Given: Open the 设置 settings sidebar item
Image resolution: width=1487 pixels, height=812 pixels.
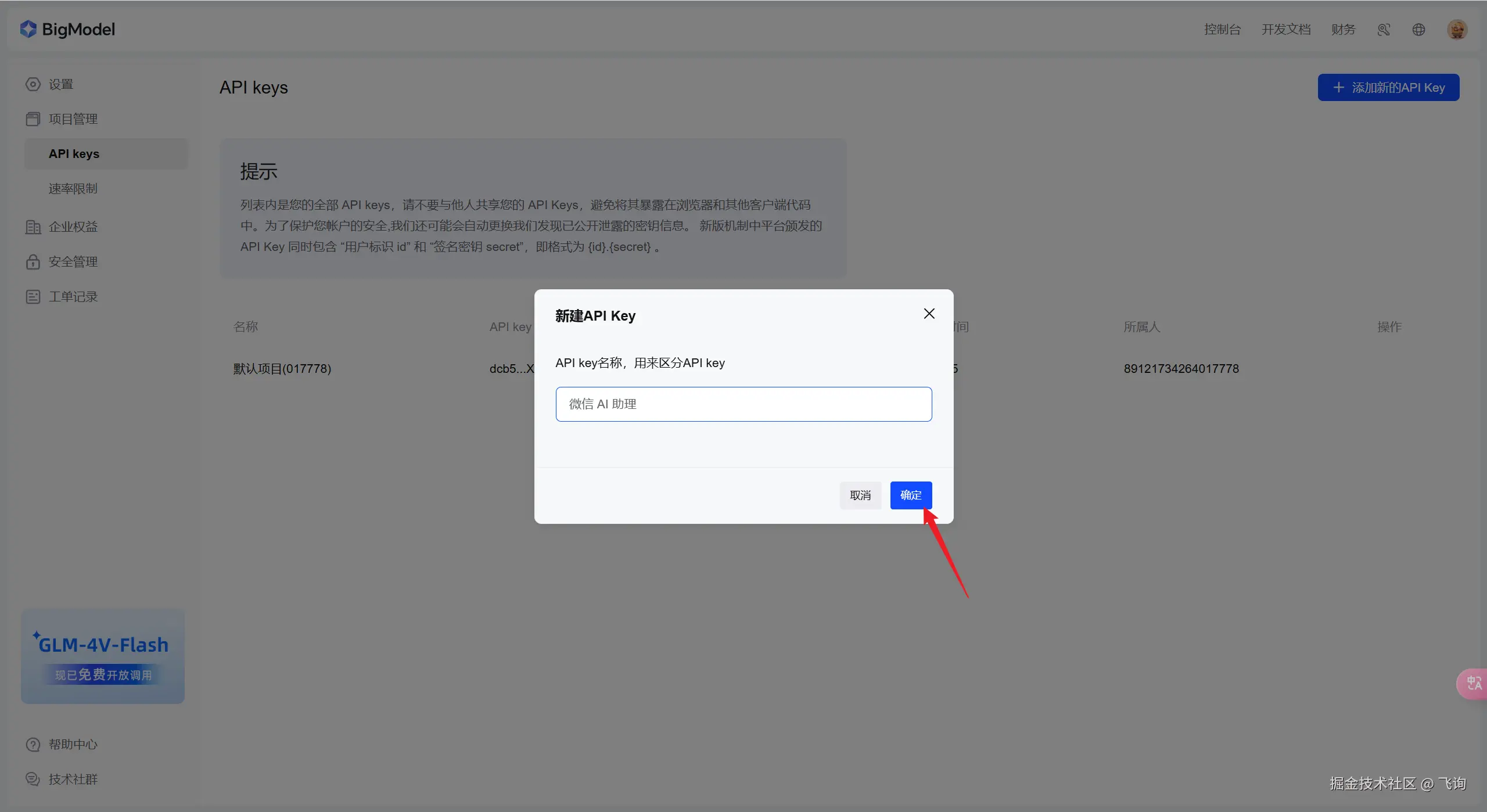Looking at the screenshot, I should click(x=60, y=84).
